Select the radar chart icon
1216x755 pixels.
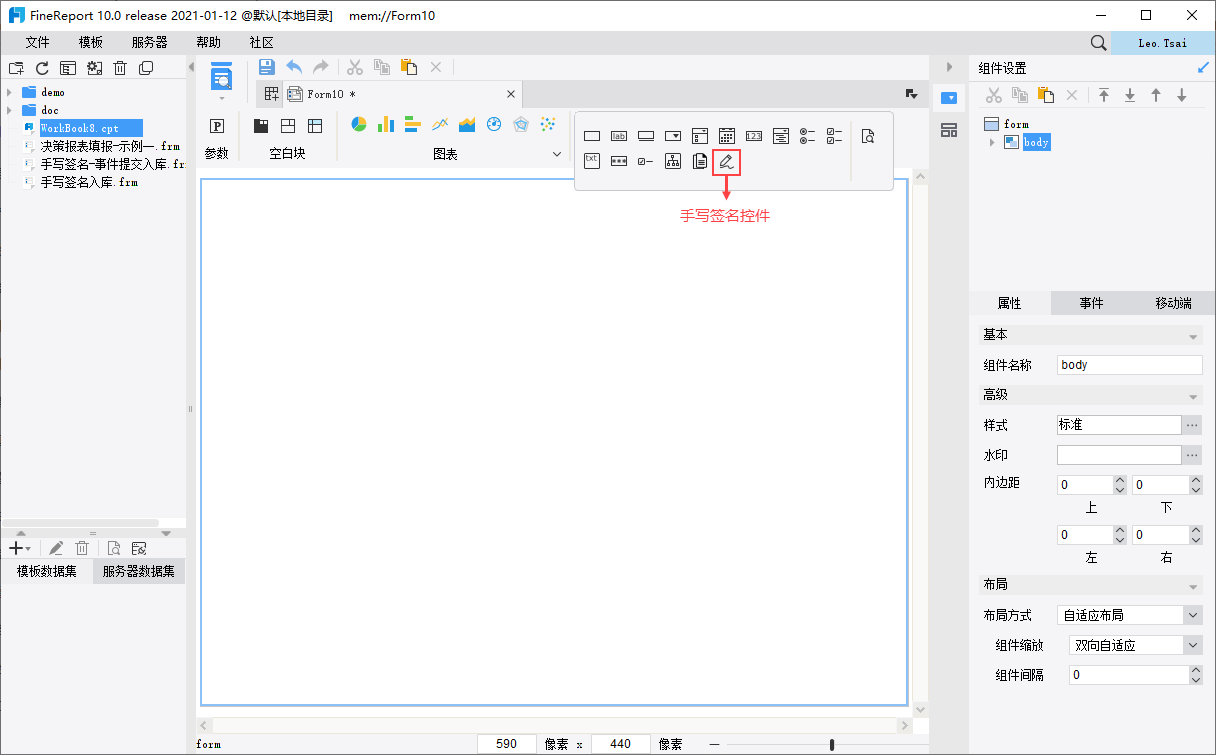[x=520, y=124]
